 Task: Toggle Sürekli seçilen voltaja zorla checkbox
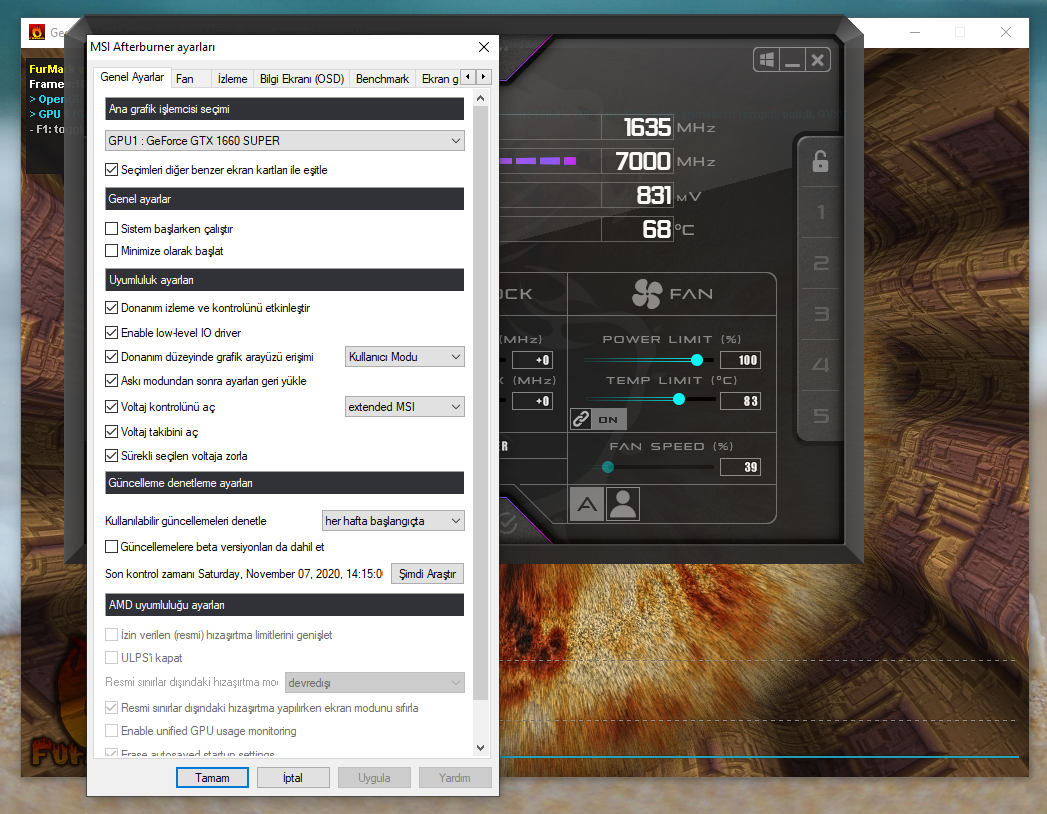tap(112, 455)
